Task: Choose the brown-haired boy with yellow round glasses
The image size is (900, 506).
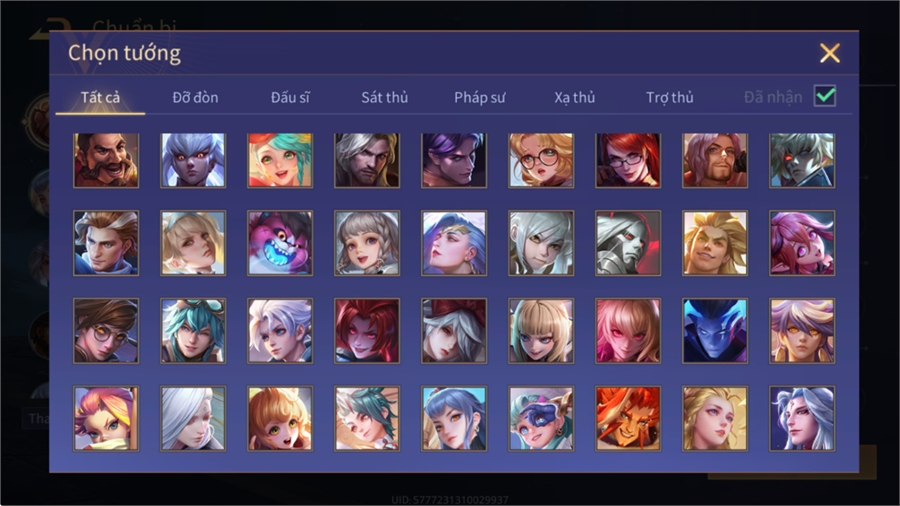Action: tap(106, 330)
